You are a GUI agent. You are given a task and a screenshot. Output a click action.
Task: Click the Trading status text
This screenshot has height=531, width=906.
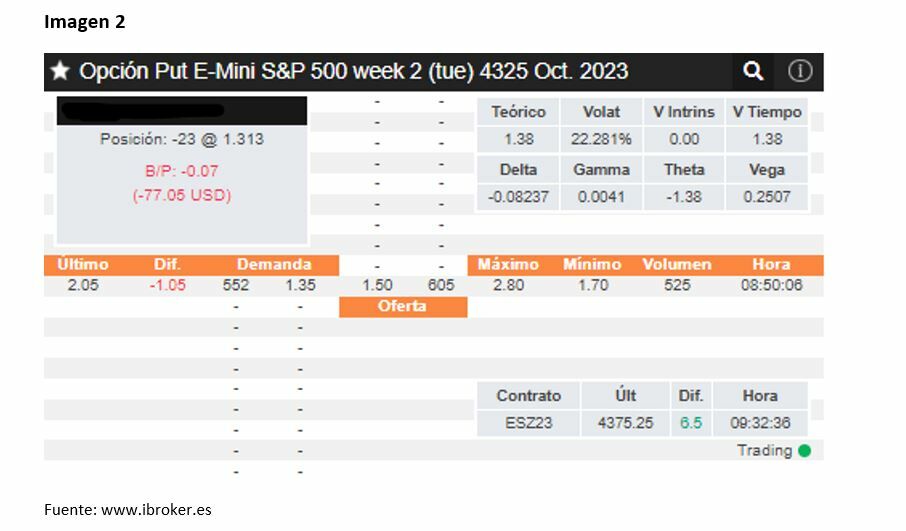pos(764,451)
